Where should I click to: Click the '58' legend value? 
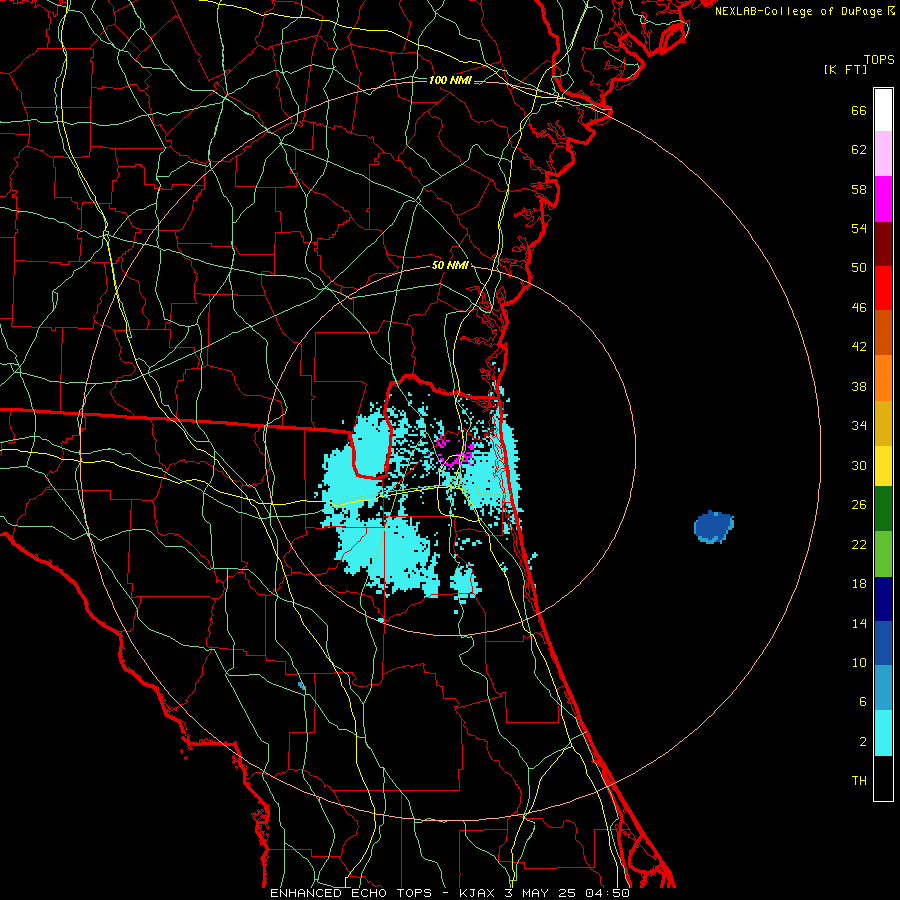pos(859,189)
